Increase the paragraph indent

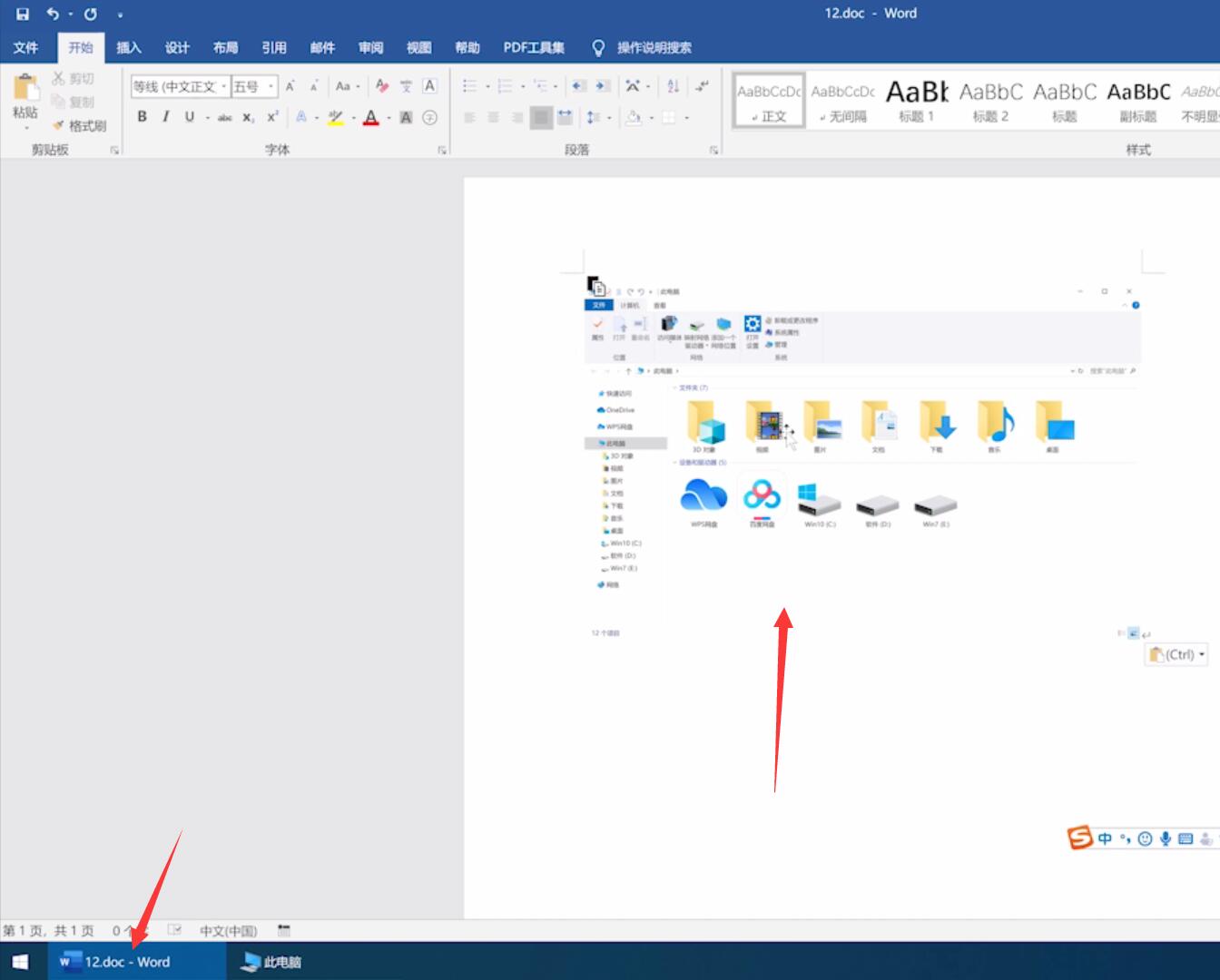603,86
